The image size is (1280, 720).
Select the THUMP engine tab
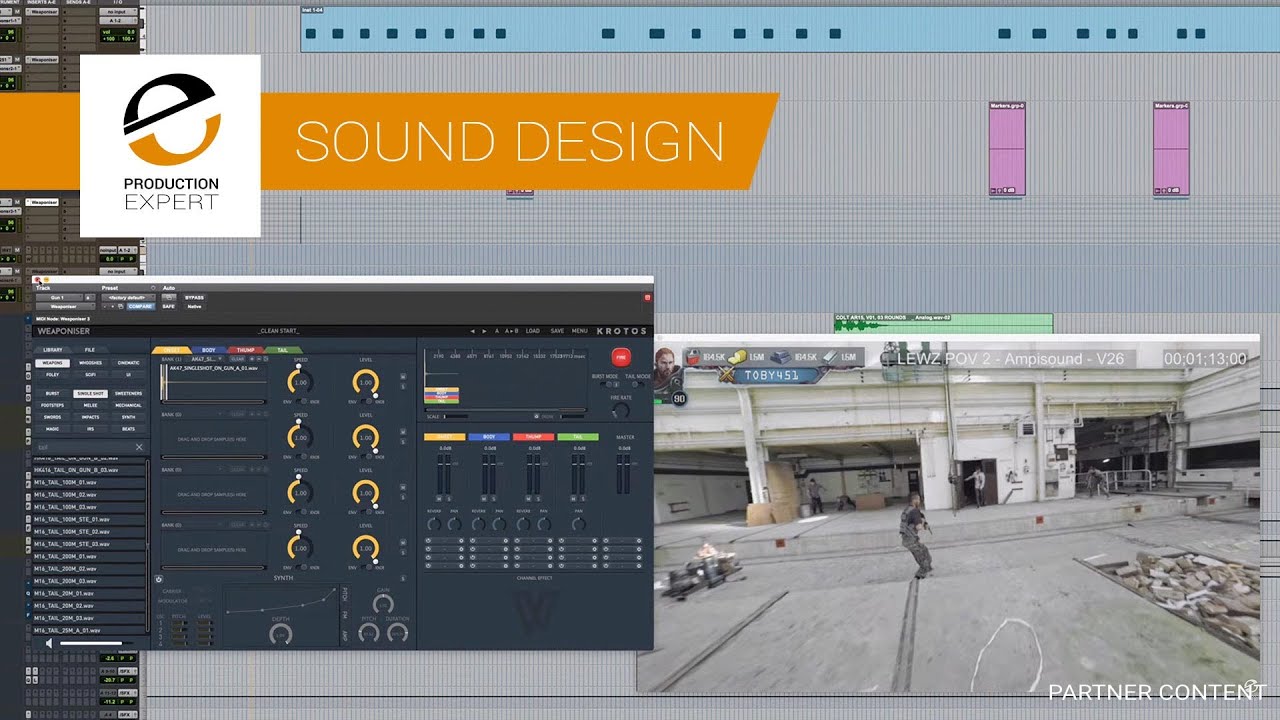[246, 350]
